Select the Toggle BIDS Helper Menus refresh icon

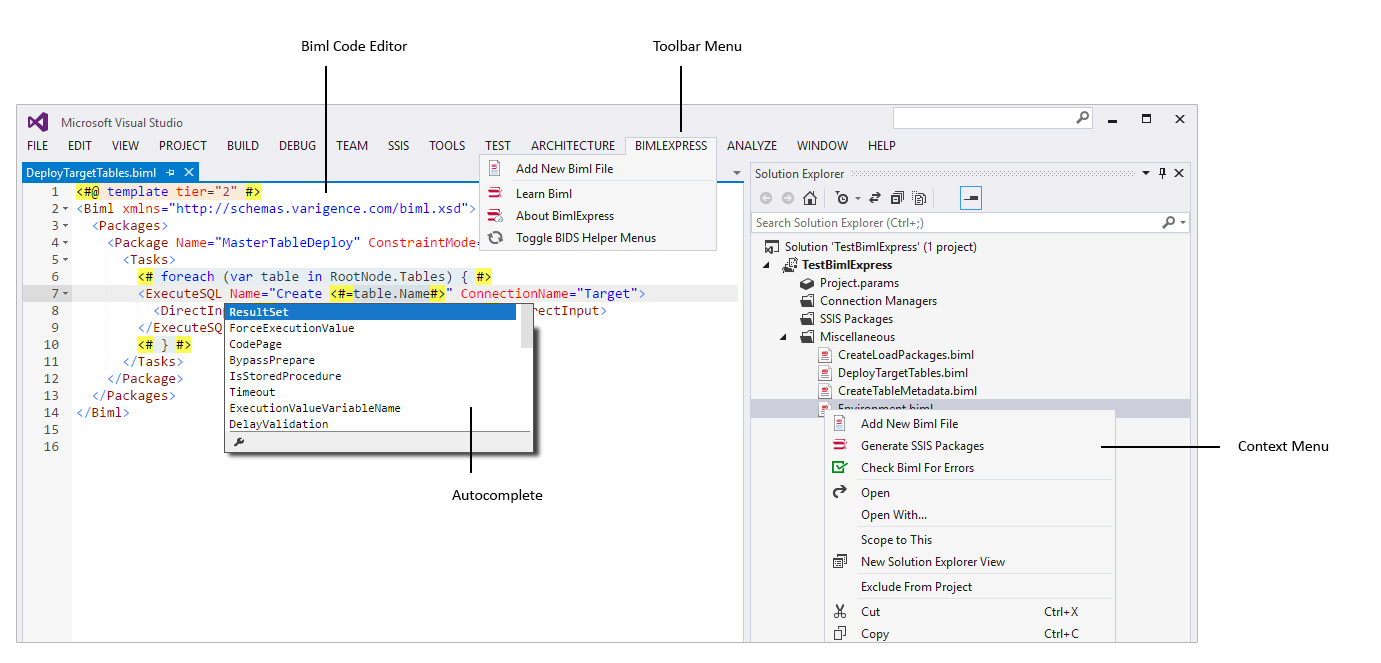pyautogui.click(x=497, y=238)
